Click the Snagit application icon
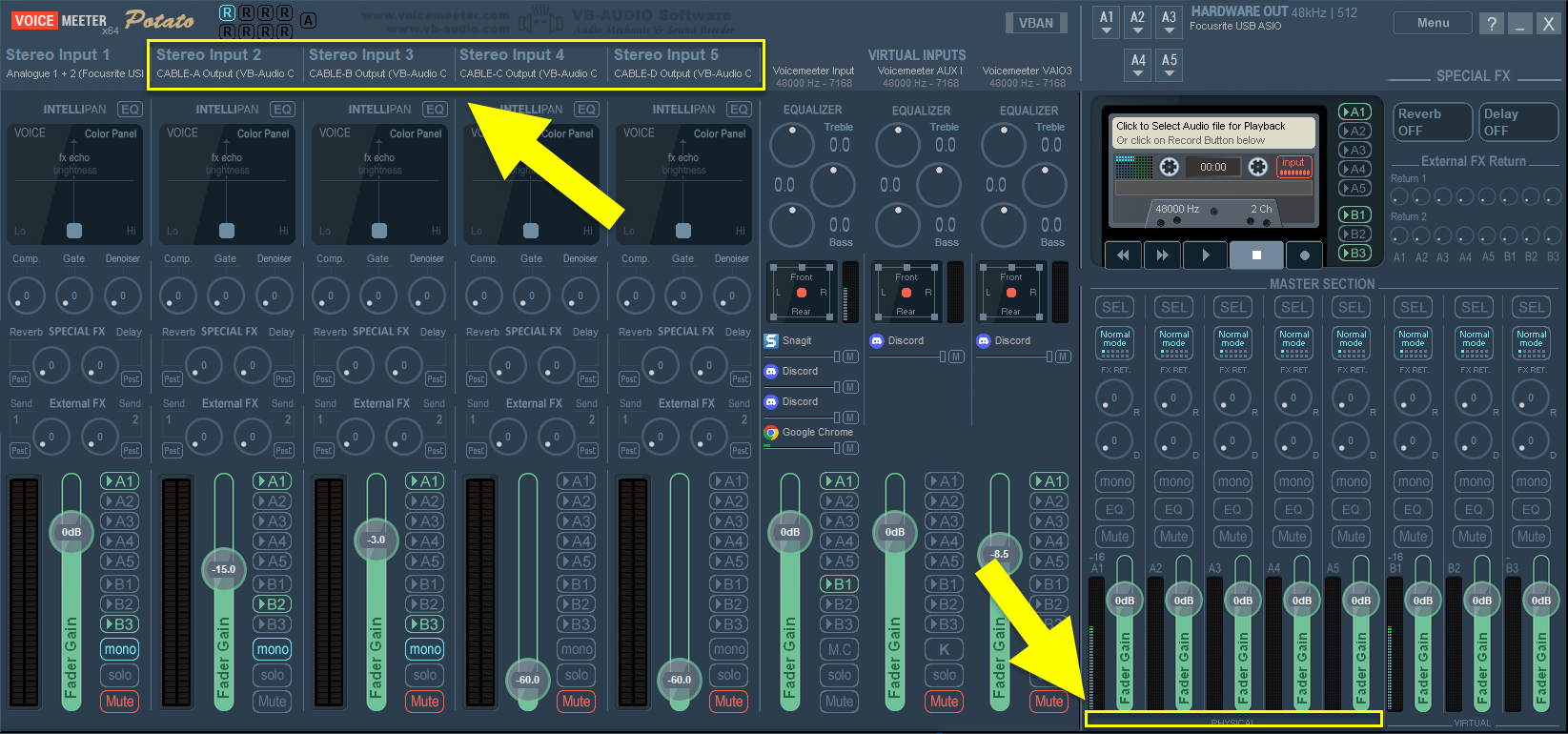This screenshot has width=1568, height=734. tap(771, 340)
